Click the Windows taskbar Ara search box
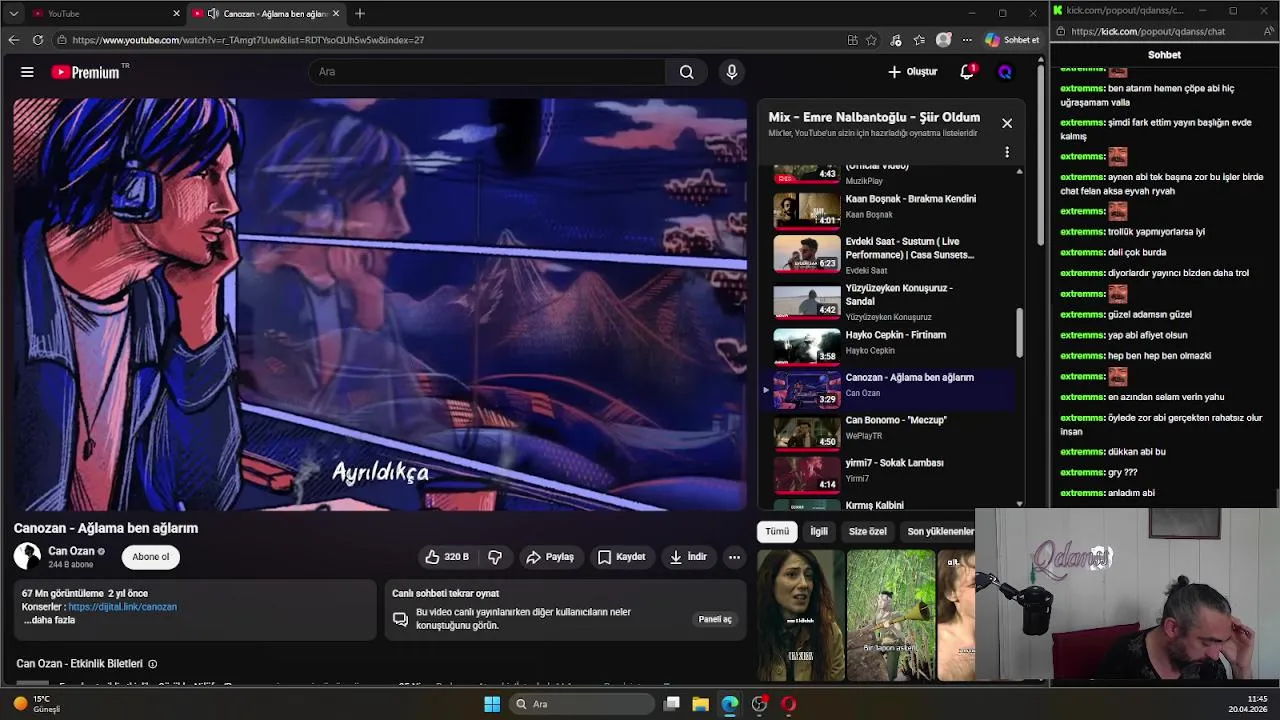Viewport: 1280px width, 720px height. coord(580,704)
